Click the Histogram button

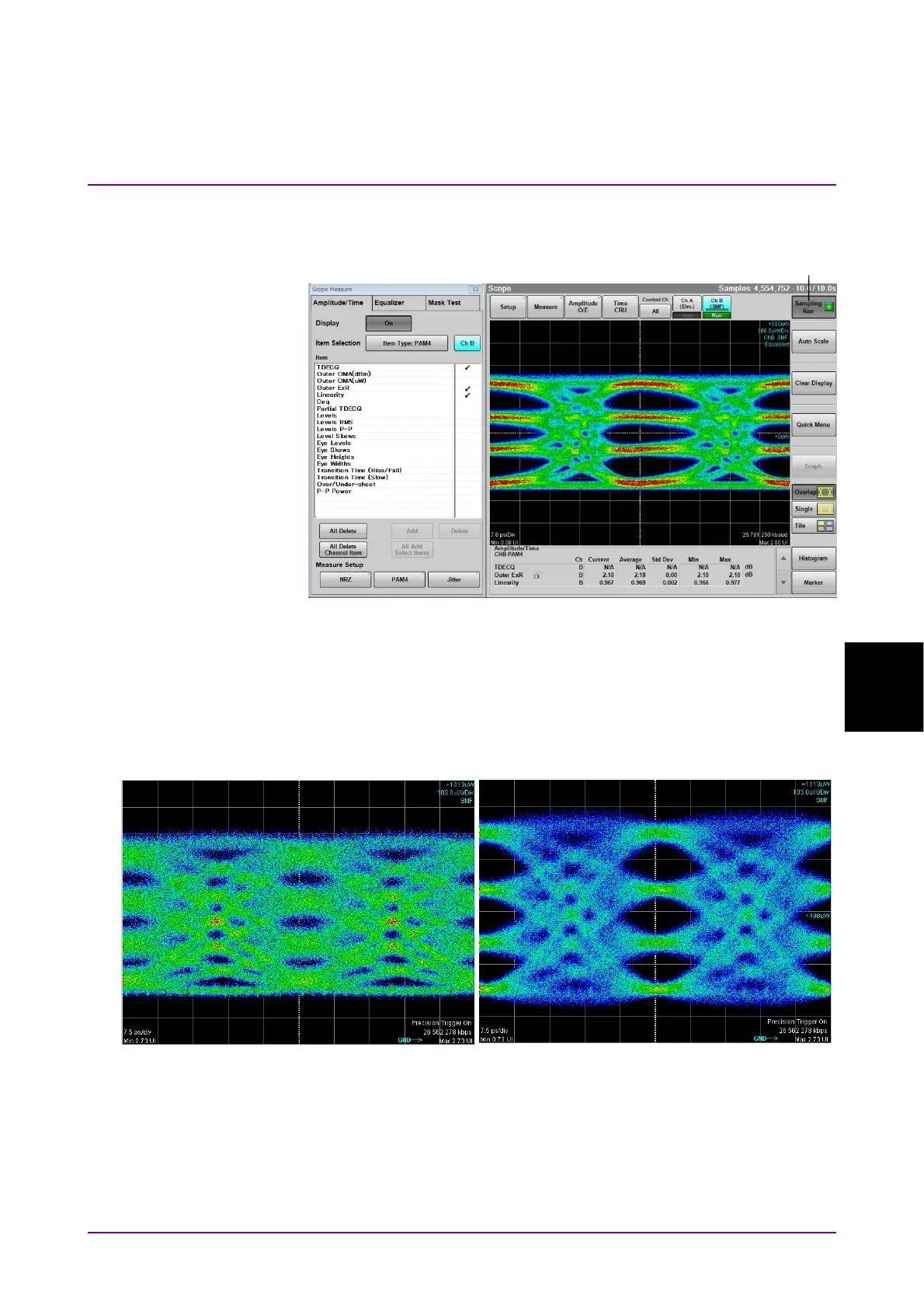814,558
